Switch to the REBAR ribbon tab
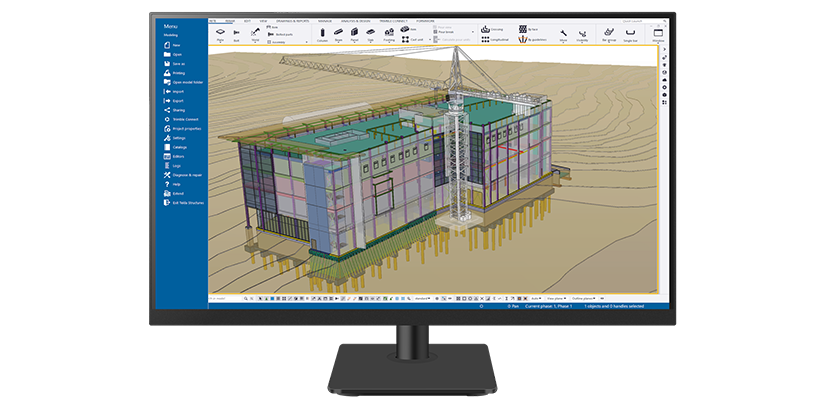826x400 pixels. tap(230, 21)
